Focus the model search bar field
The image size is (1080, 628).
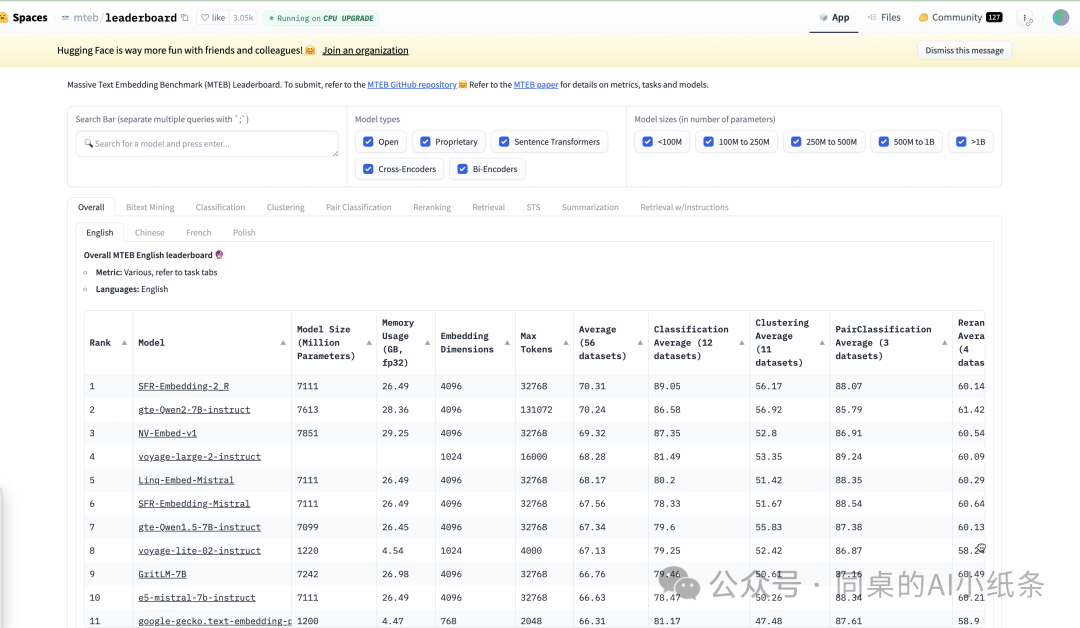tap(207, 144)
